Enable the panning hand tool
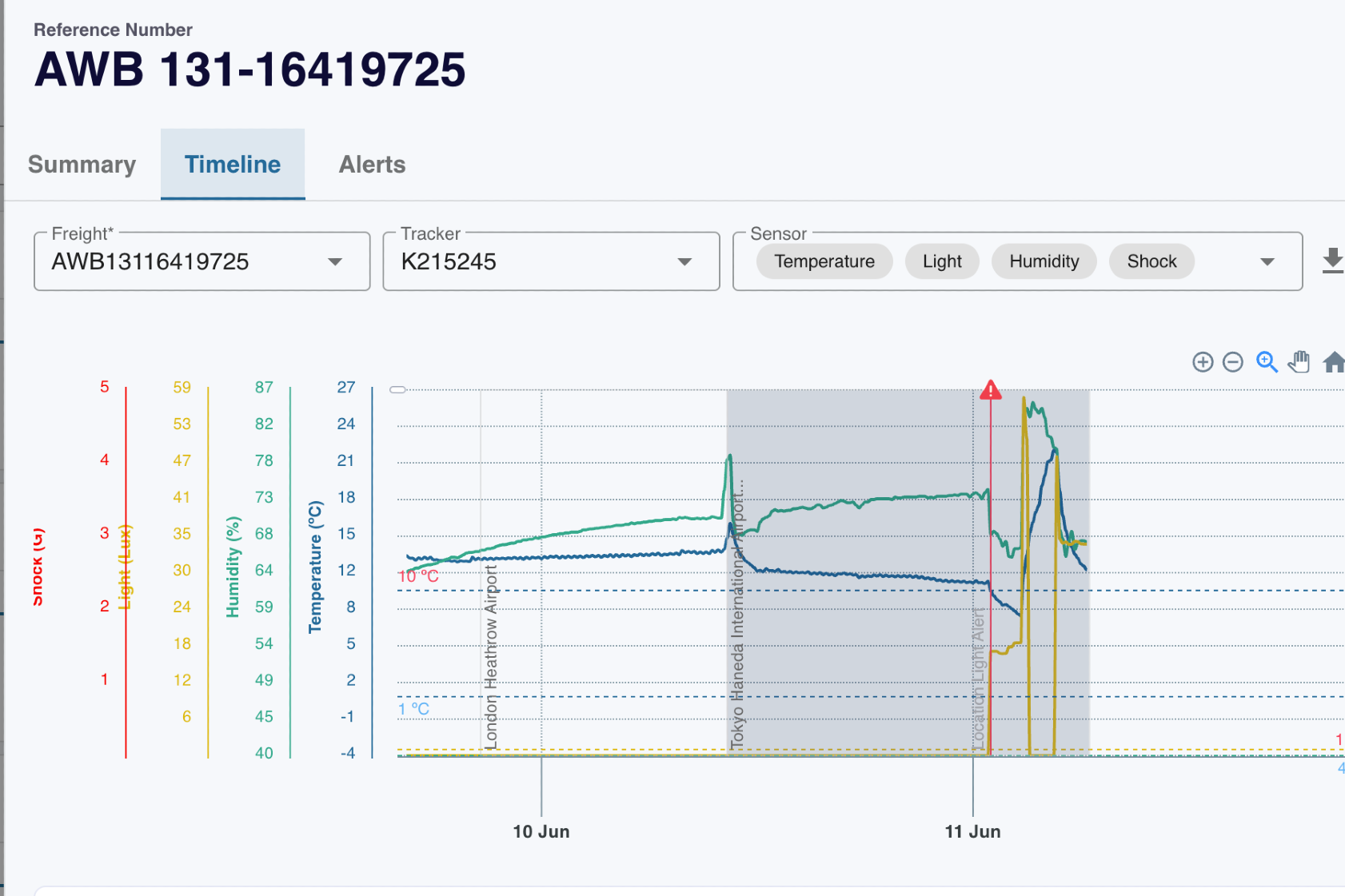 pyautogui.click(x=1299, y=362)
